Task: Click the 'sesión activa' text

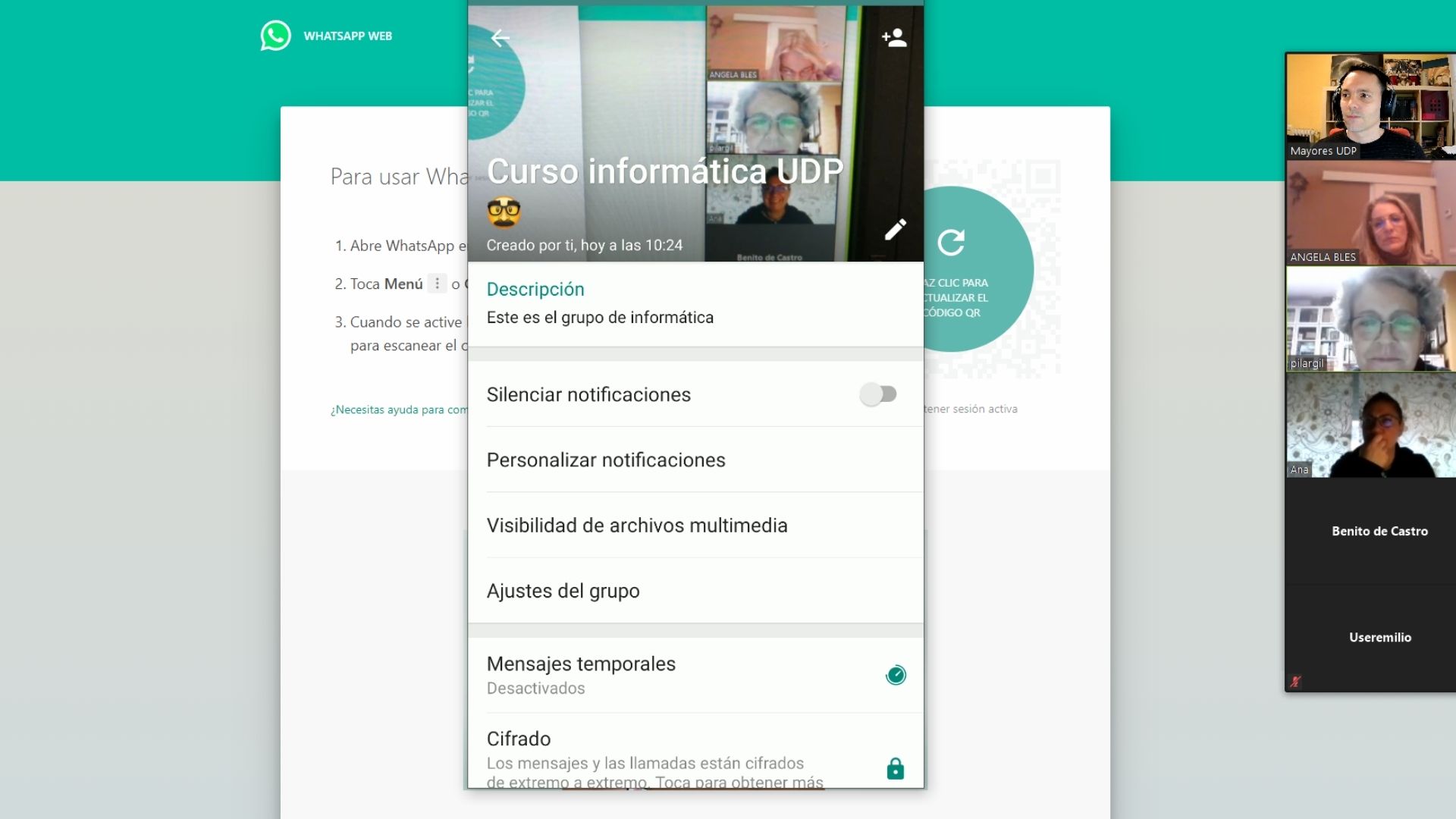Action: 985,409
